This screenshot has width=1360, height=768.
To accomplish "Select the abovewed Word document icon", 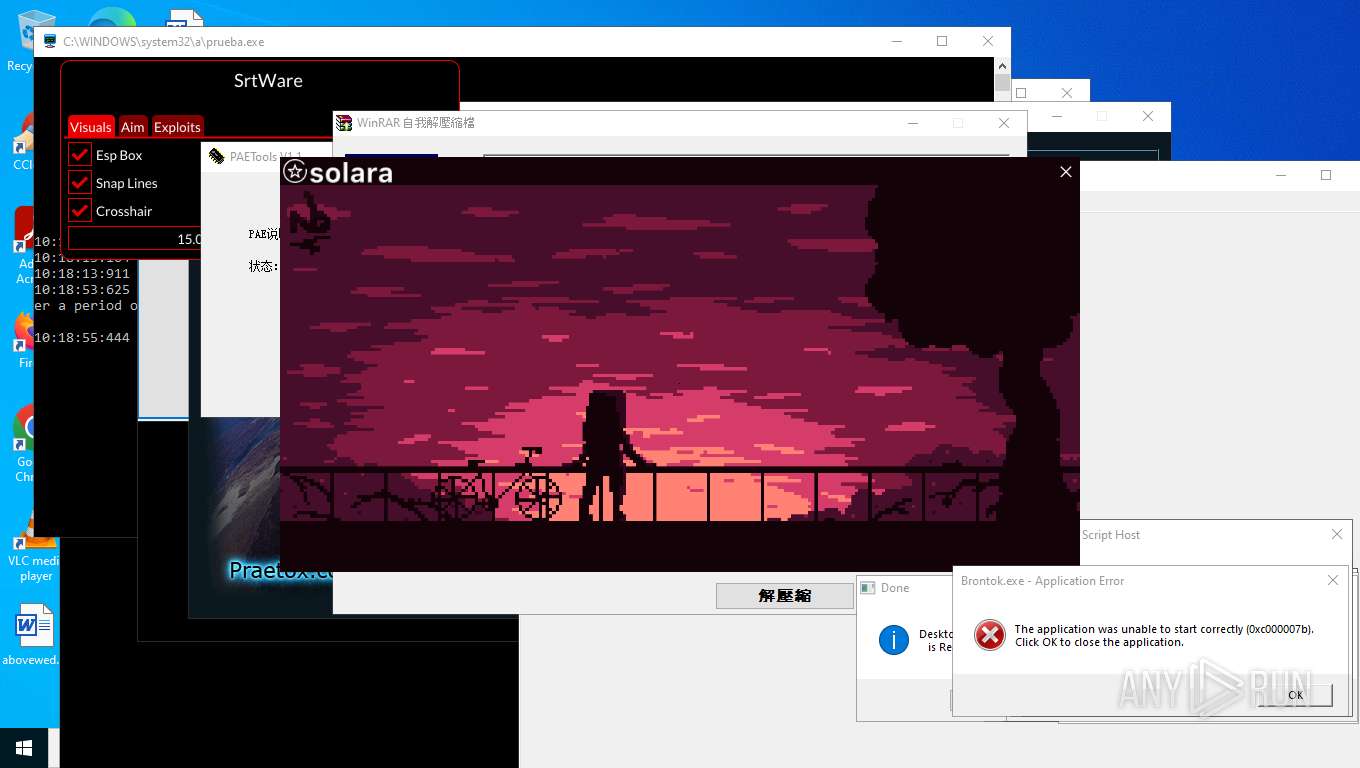I will [x=33, y=634].
